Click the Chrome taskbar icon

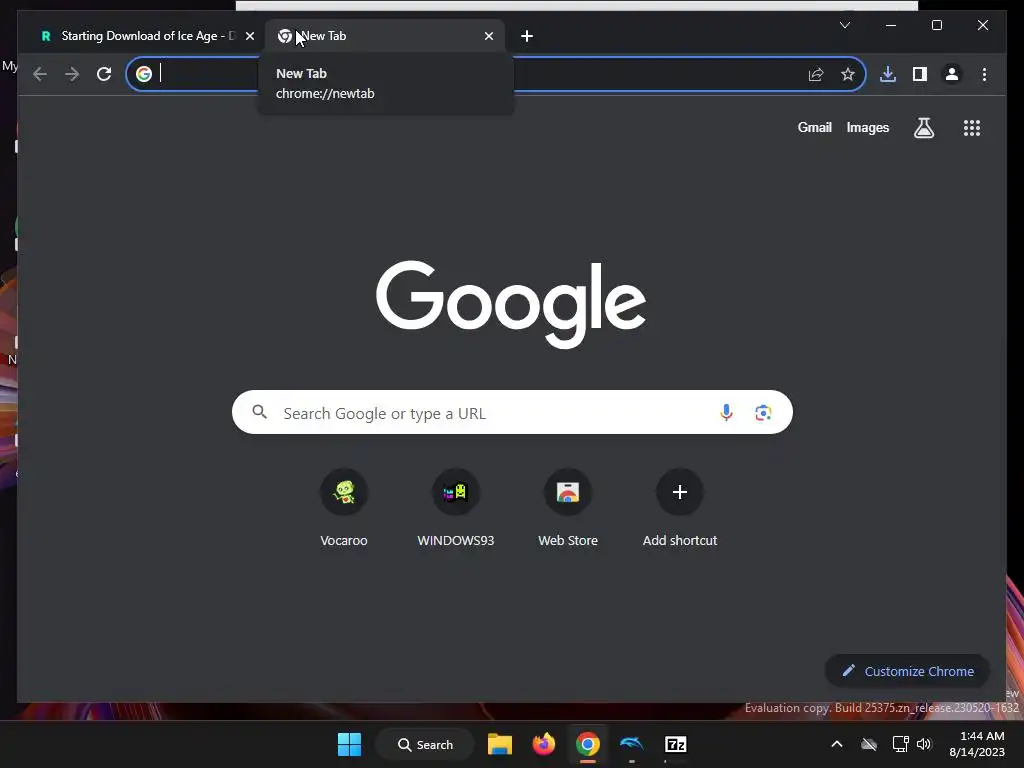coord(587,744)
